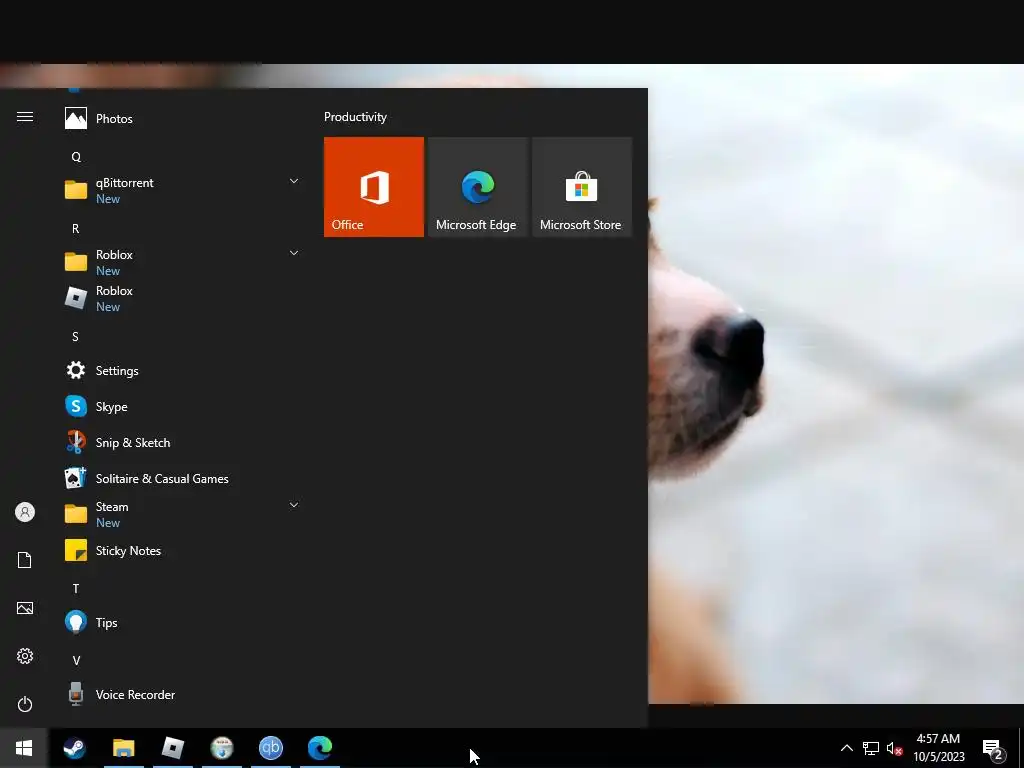Click the Microsoft Store tile
This screenshot has height=768, width=1024.
(582, 187)
